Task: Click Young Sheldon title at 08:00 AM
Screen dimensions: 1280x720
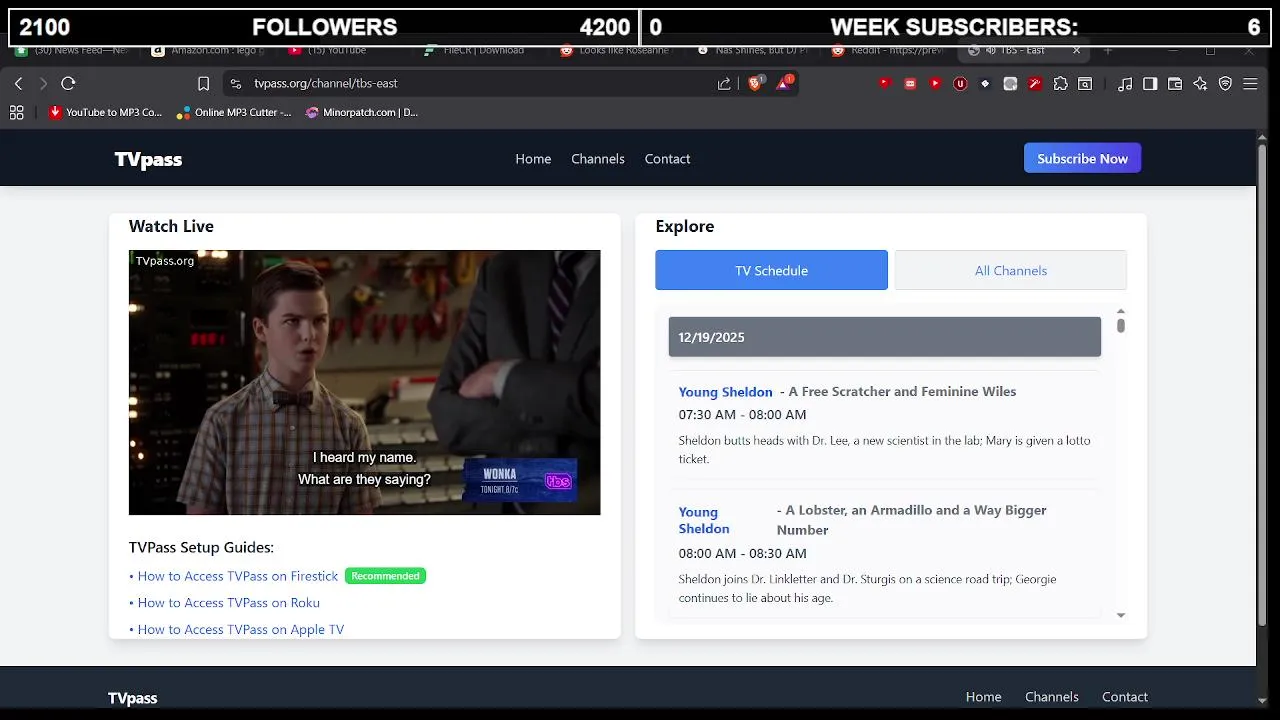Action: [x=704, y=520]
